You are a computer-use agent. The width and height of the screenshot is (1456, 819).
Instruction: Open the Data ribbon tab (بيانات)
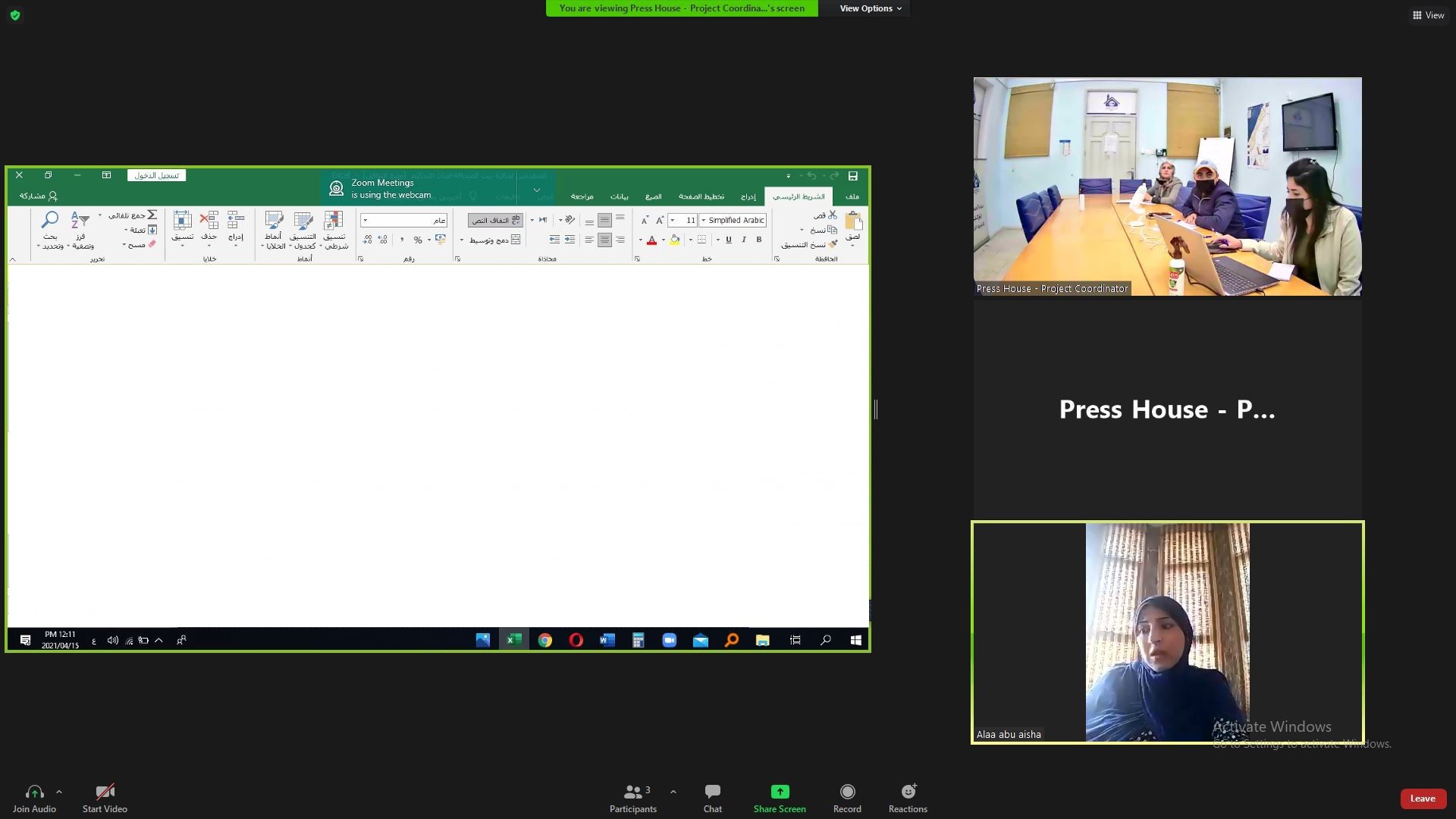pos(620,196)
